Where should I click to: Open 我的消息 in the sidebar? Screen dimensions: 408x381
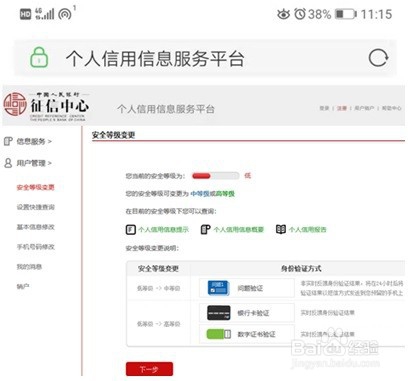(x=29, y=267)
